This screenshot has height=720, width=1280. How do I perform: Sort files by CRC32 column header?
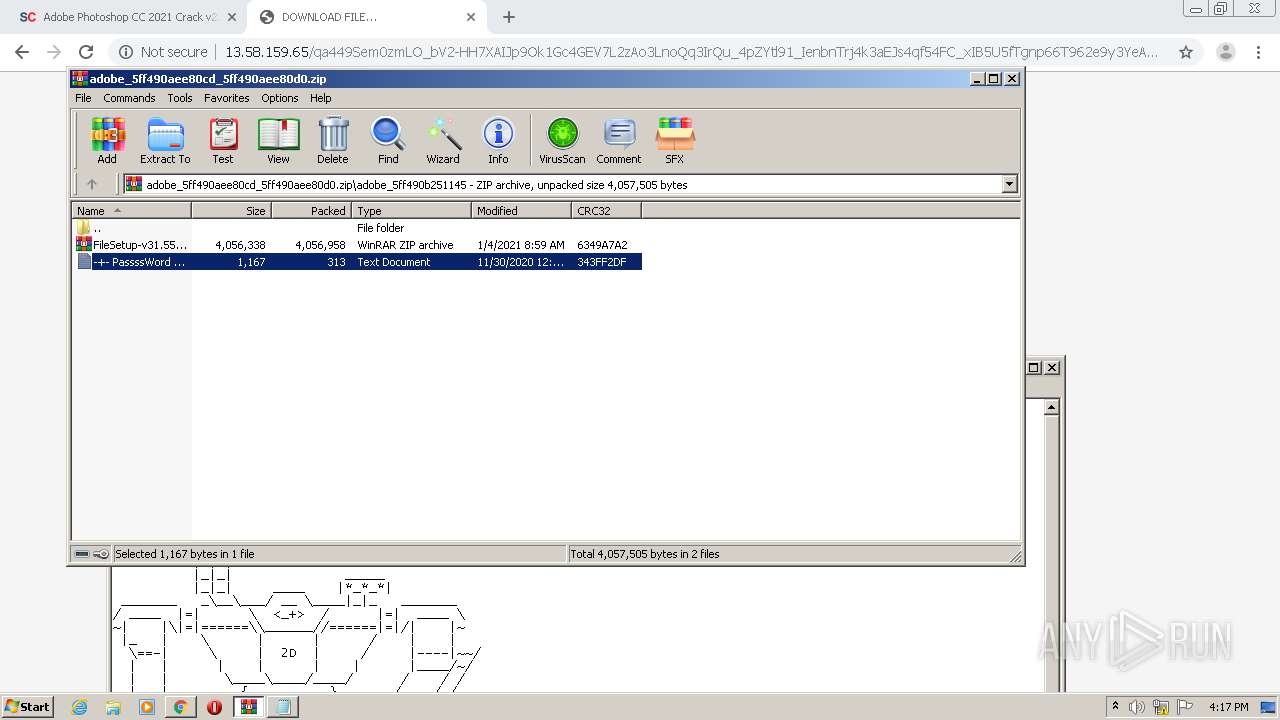tap(606, 211)
